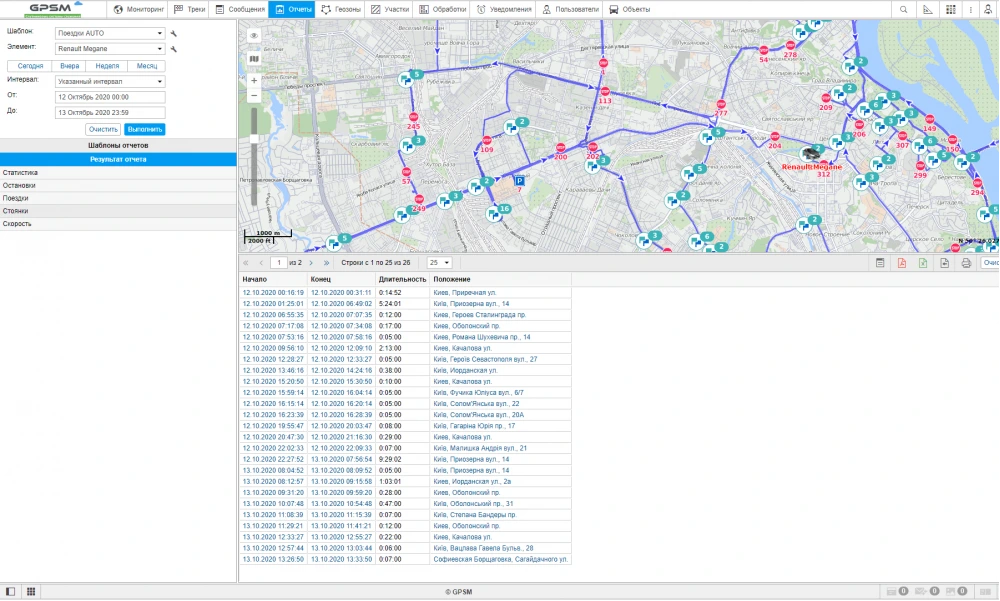Select the Неделя period option
Image resolution: width=1000 pixels, height=601 pixels.
tap(107, 66)
